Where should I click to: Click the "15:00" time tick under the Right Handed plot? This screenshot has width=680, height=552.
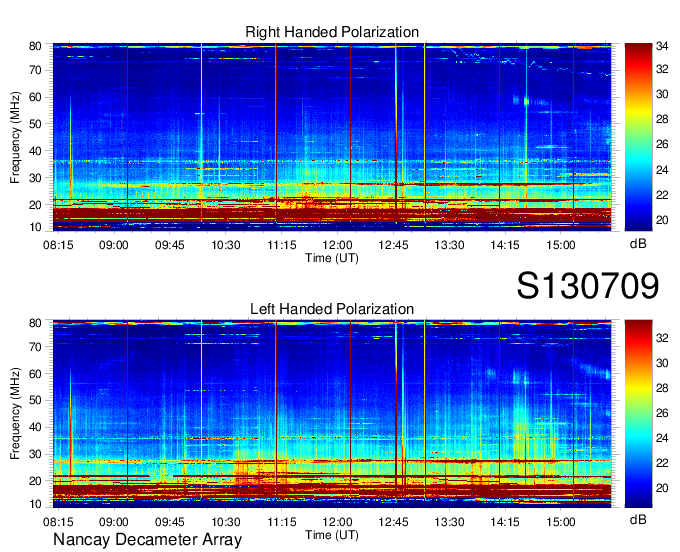coord(561,245)
